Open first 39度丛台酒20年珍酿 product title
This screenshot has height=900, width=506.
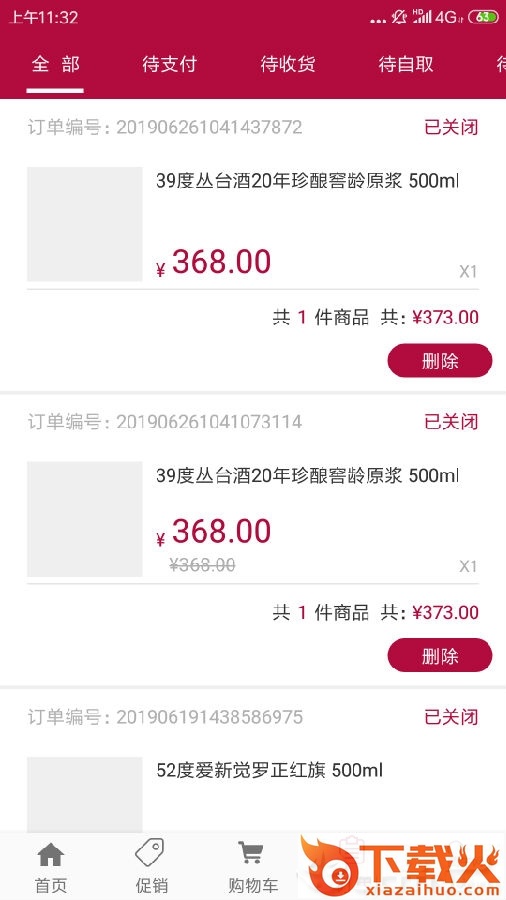(307, 181)
